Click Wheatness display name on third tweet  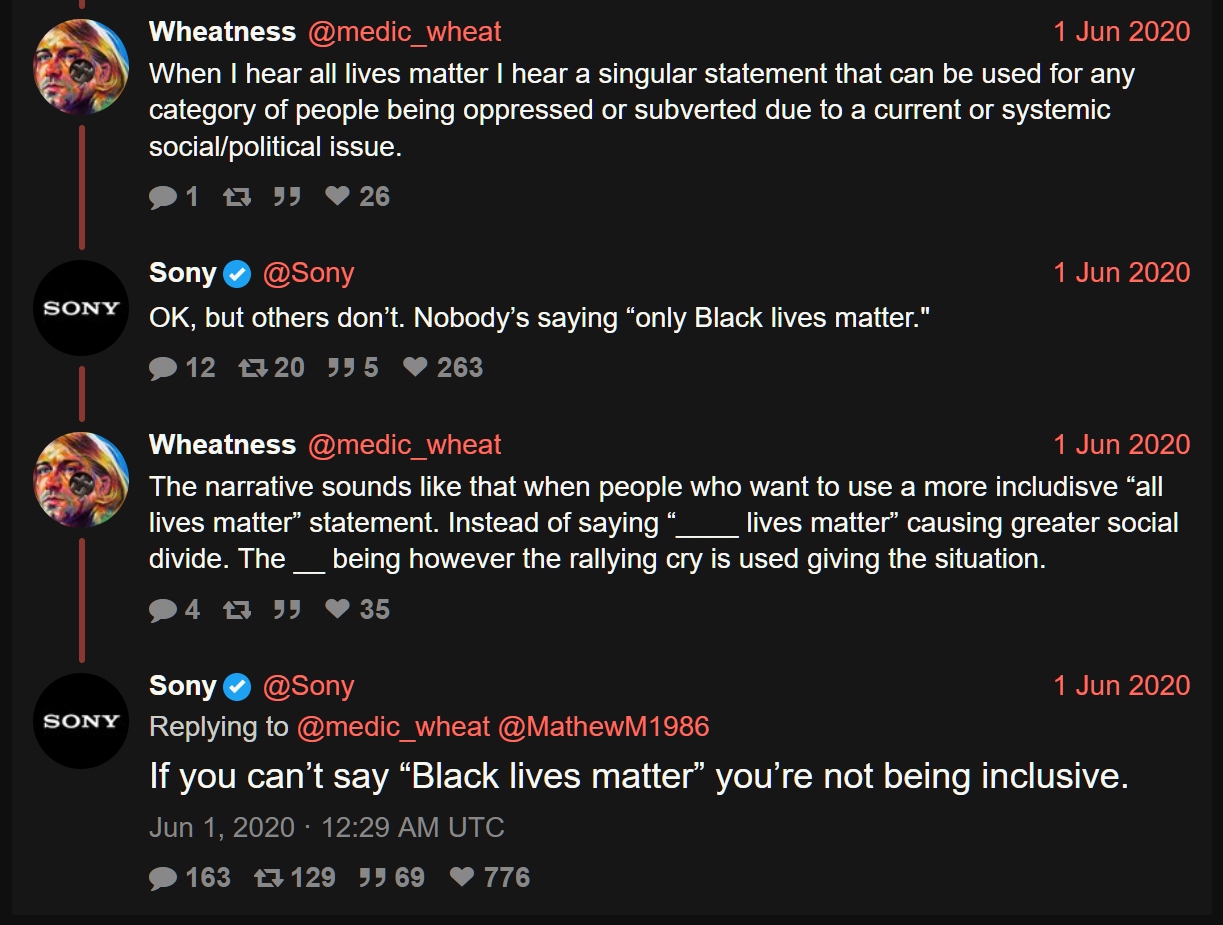pyautogui.click(x=222, y=445)
